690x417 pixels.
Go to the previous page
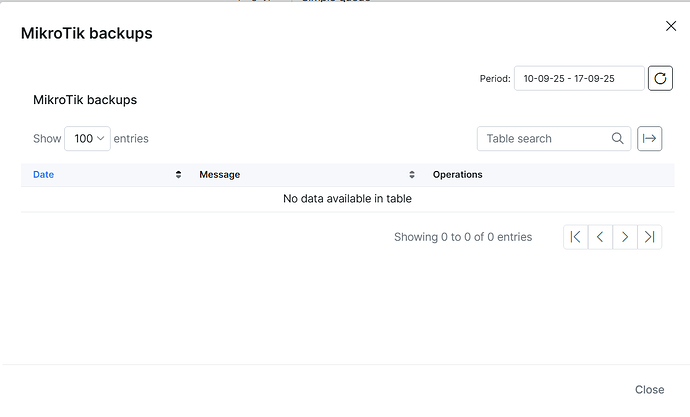tap(600, 237)
